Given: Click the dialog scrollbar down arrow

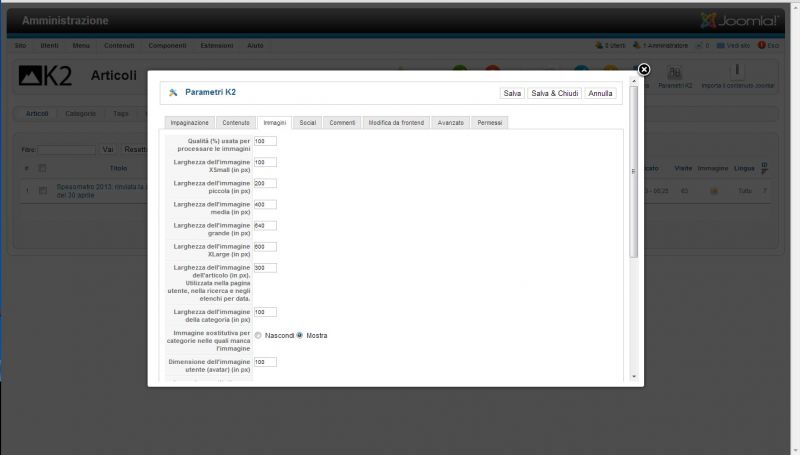Looking at the screenshot, I should point(634,376).
